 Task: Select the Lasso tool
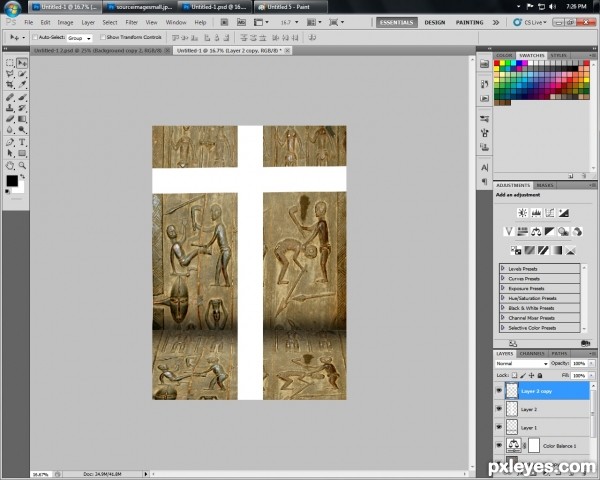(x=10, y=74)
